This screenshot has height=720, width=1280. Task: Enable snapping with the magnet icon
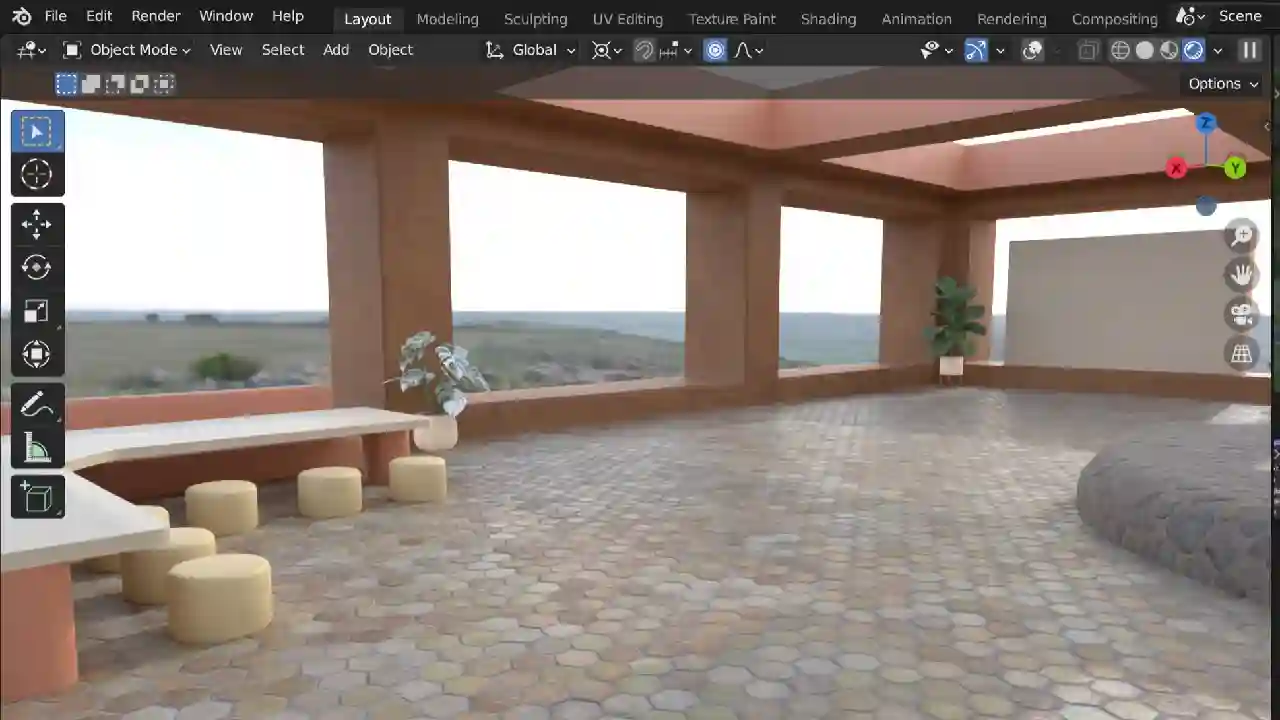pos(644,50)
